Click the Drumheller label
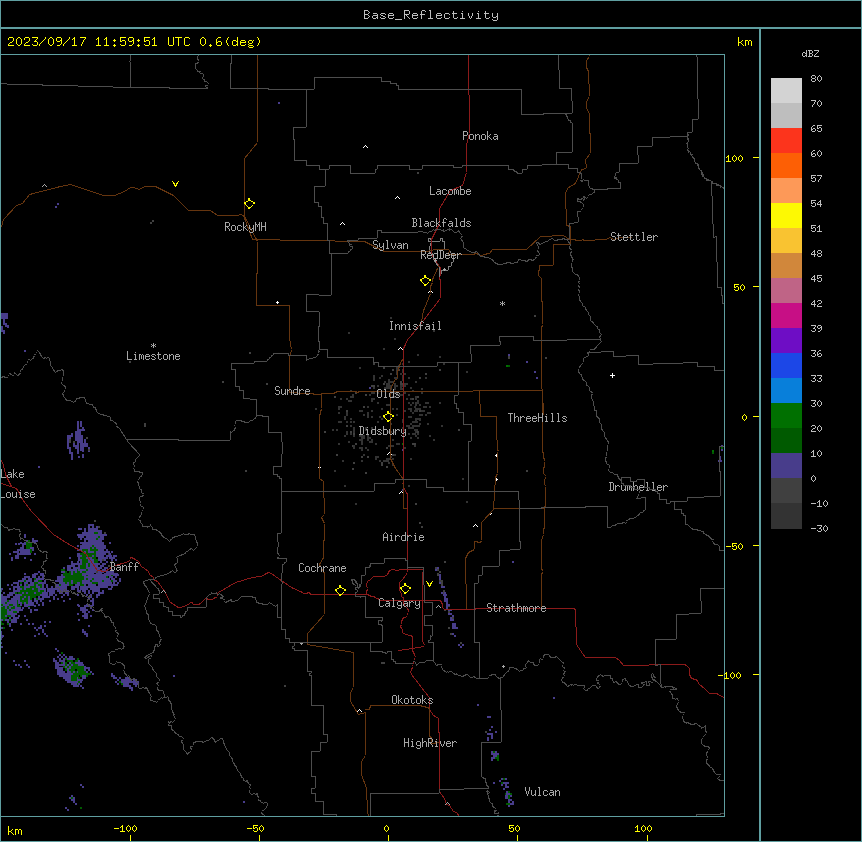This screenshot has height=842, width=862. 638,487
